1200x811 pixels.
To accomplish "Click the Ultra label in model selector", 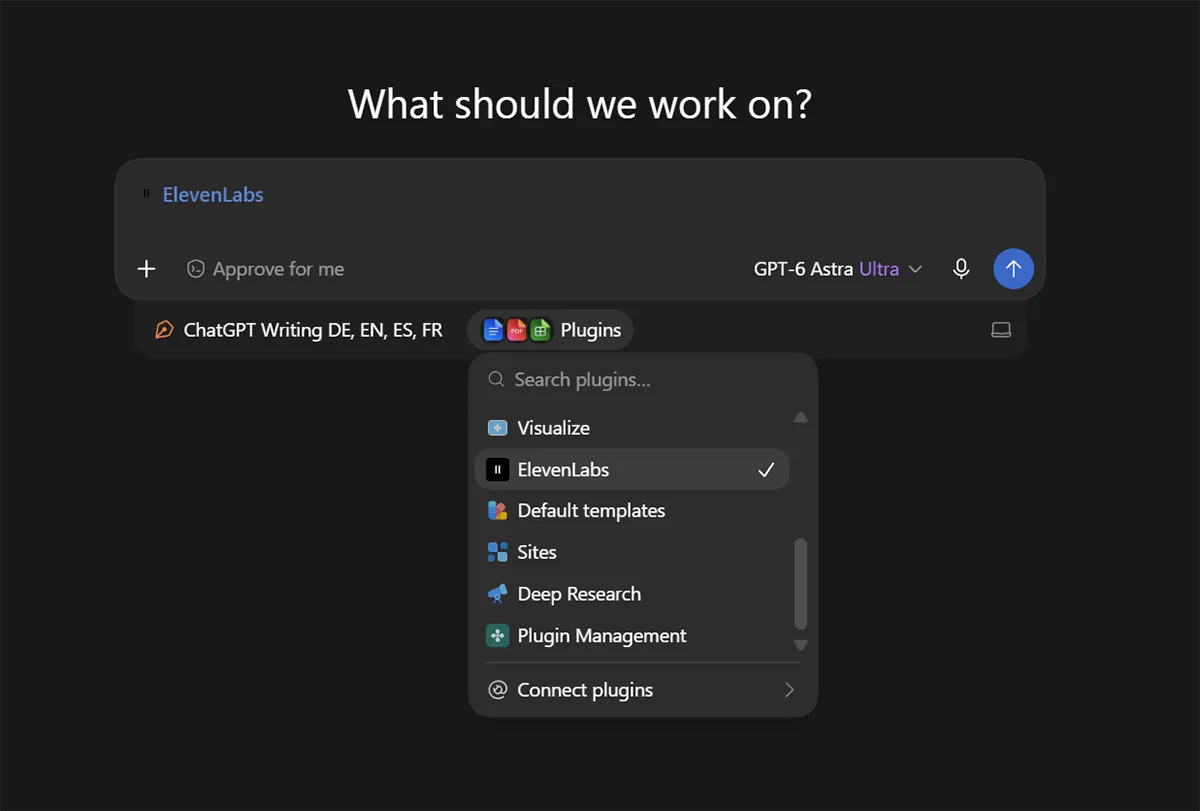I will [879, 269].
